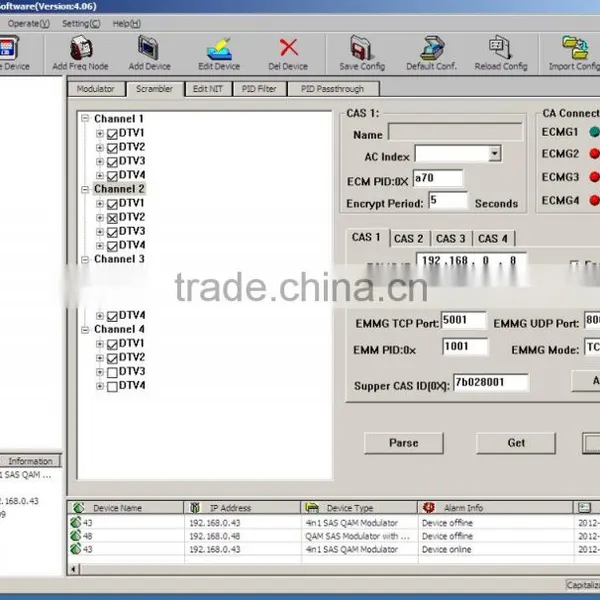Open the Setting menu

[81, 24]
